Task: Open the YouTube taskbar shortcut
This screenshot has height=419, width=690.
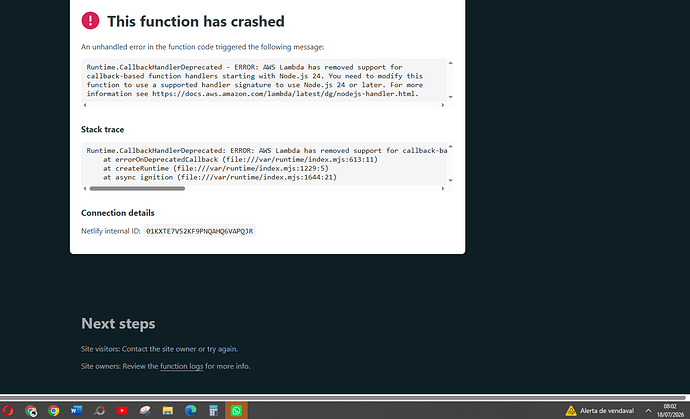Action: 122,411
